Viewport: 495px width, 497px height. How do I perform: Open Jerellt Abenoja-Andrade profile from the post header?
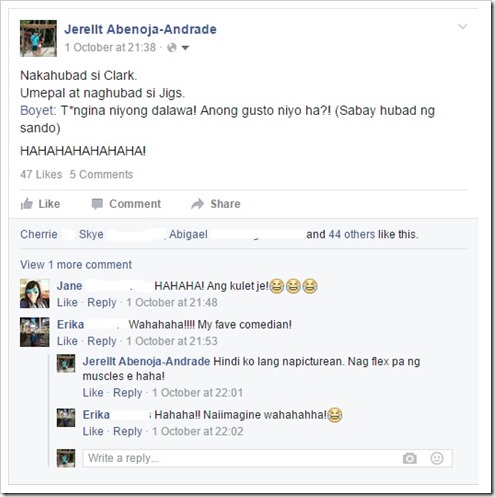(140, 29)
